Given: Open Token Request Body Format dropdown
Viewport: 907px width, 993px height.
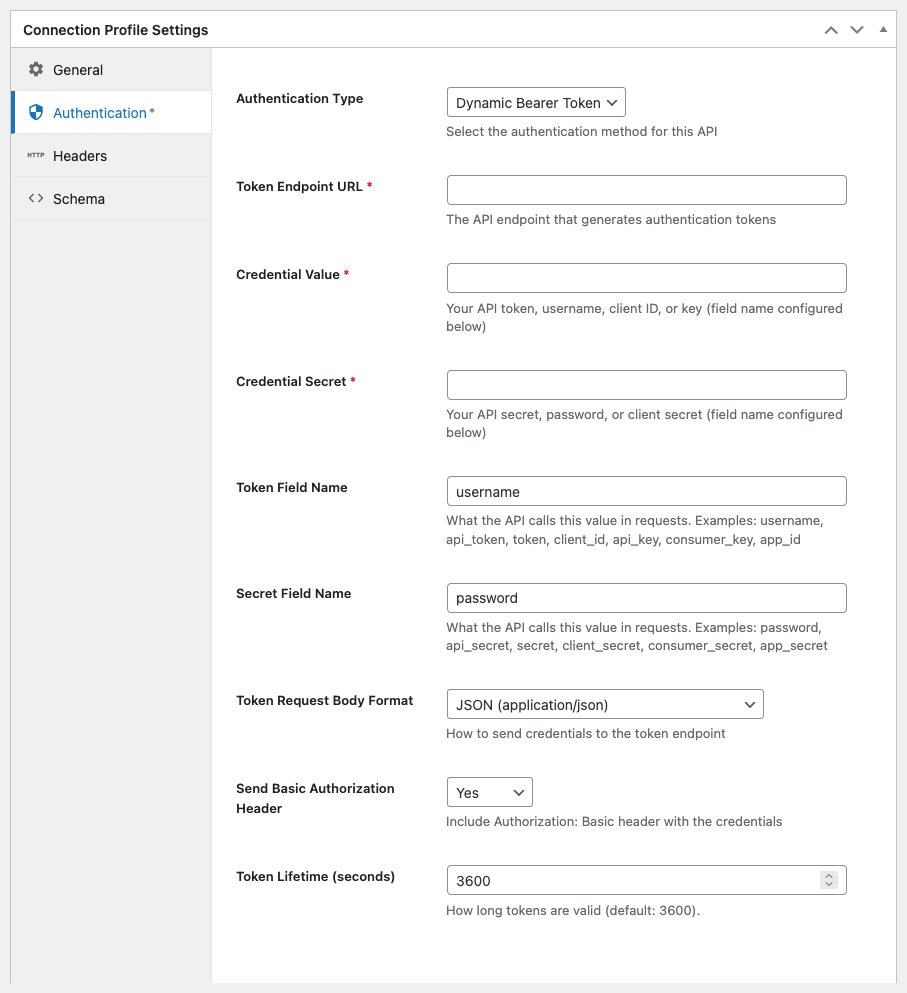Looking at the screenshot, I should (x=605, y=704).
